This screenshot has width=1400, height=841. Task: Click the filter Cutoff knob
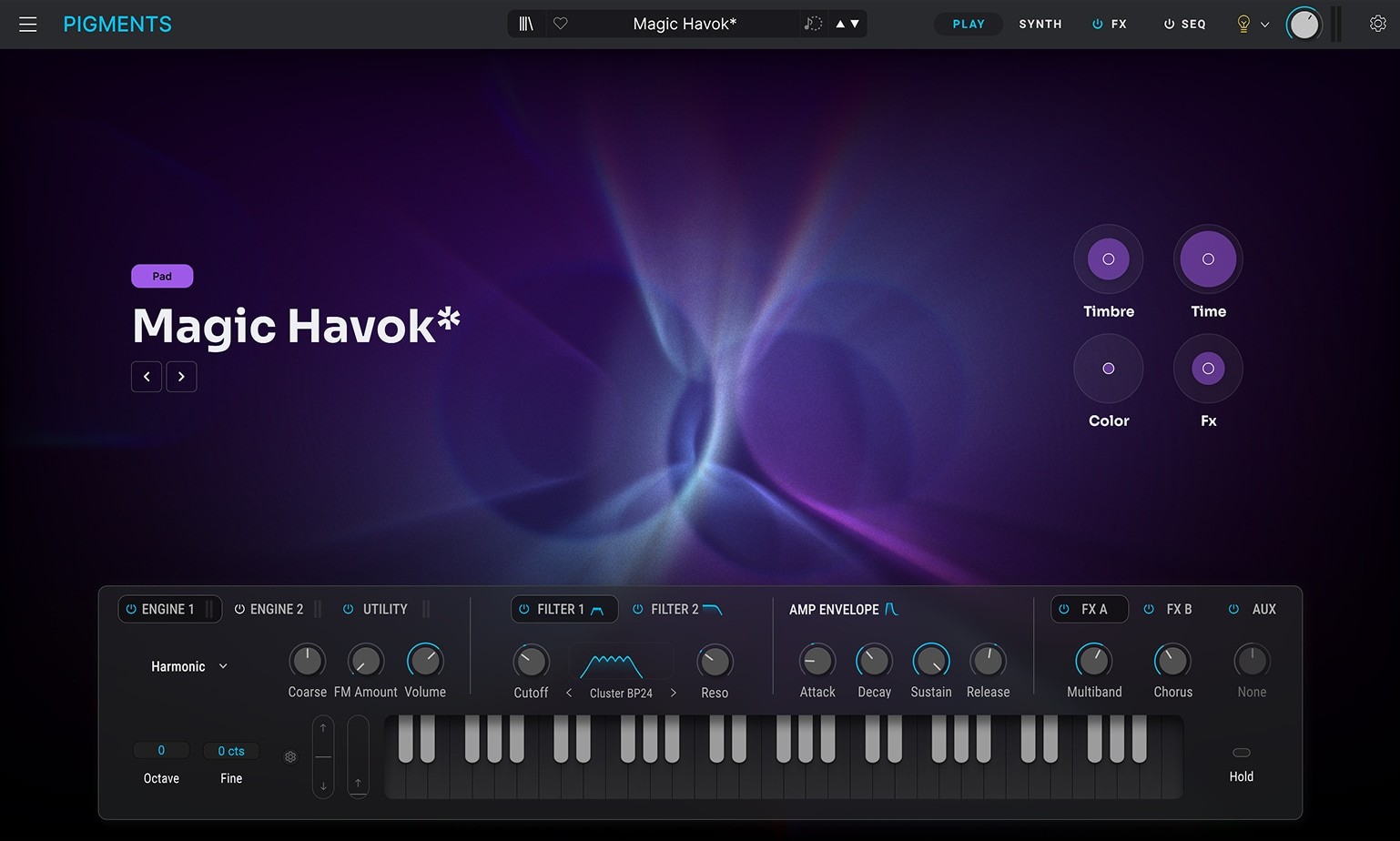pos(531,662)
